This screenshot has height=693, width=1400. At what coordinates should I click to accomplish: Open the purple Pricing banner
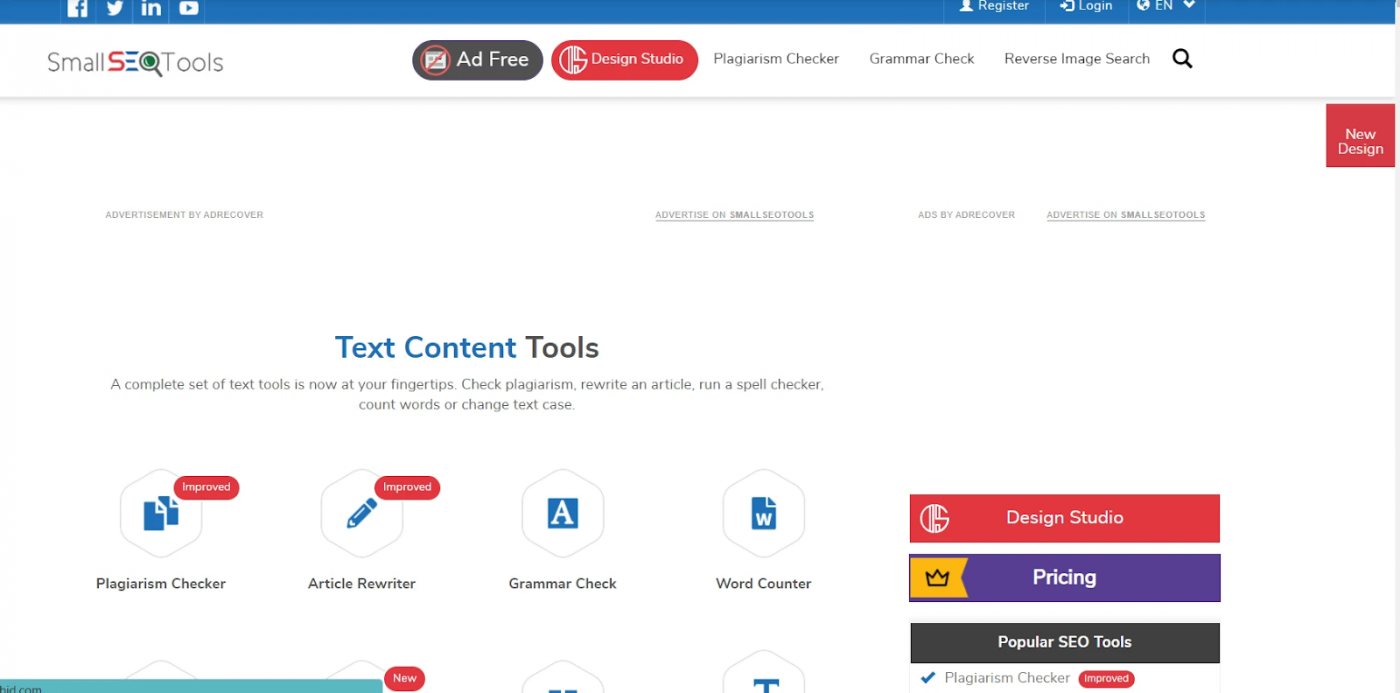tap(1064, 578)
